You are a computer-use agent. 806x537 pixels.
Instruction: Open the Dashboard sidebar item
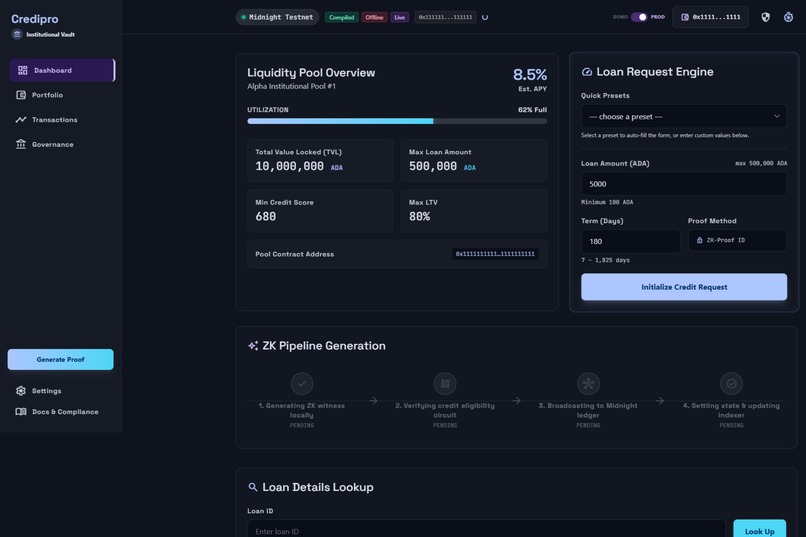click(62, 70)
